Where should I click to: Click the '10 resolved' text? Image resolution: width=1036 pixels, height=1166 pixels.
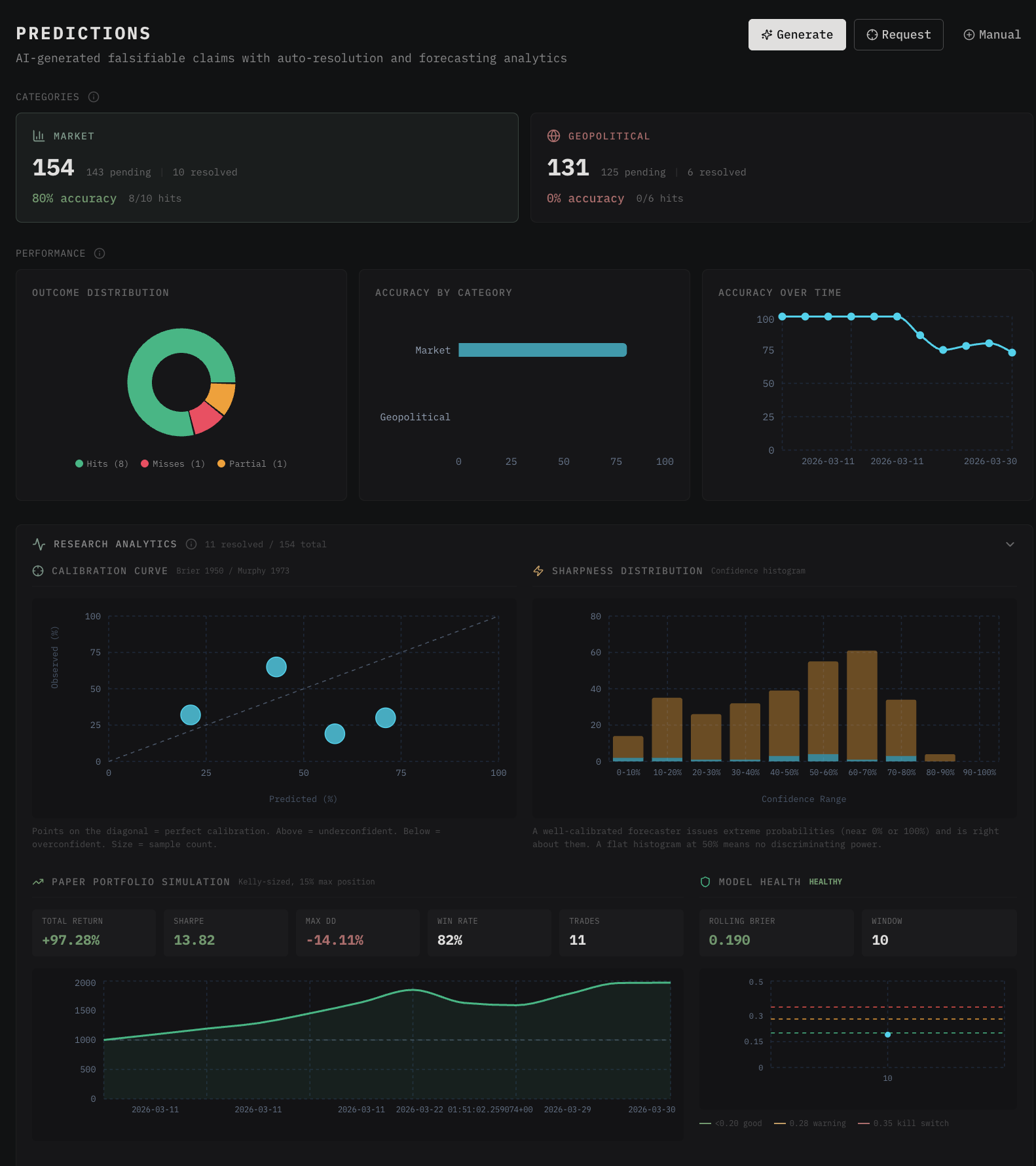pos(205,172)
